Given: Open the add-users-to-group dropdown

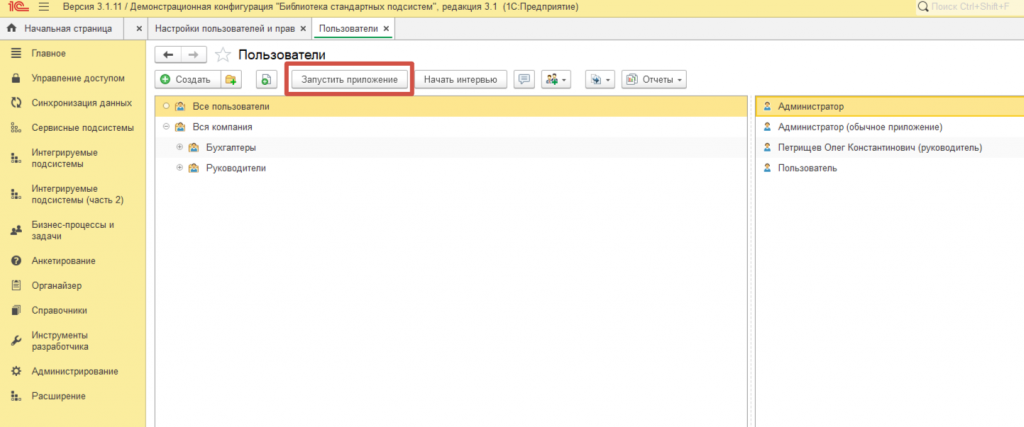Looking at the screenshot, I should coord(556,80).
